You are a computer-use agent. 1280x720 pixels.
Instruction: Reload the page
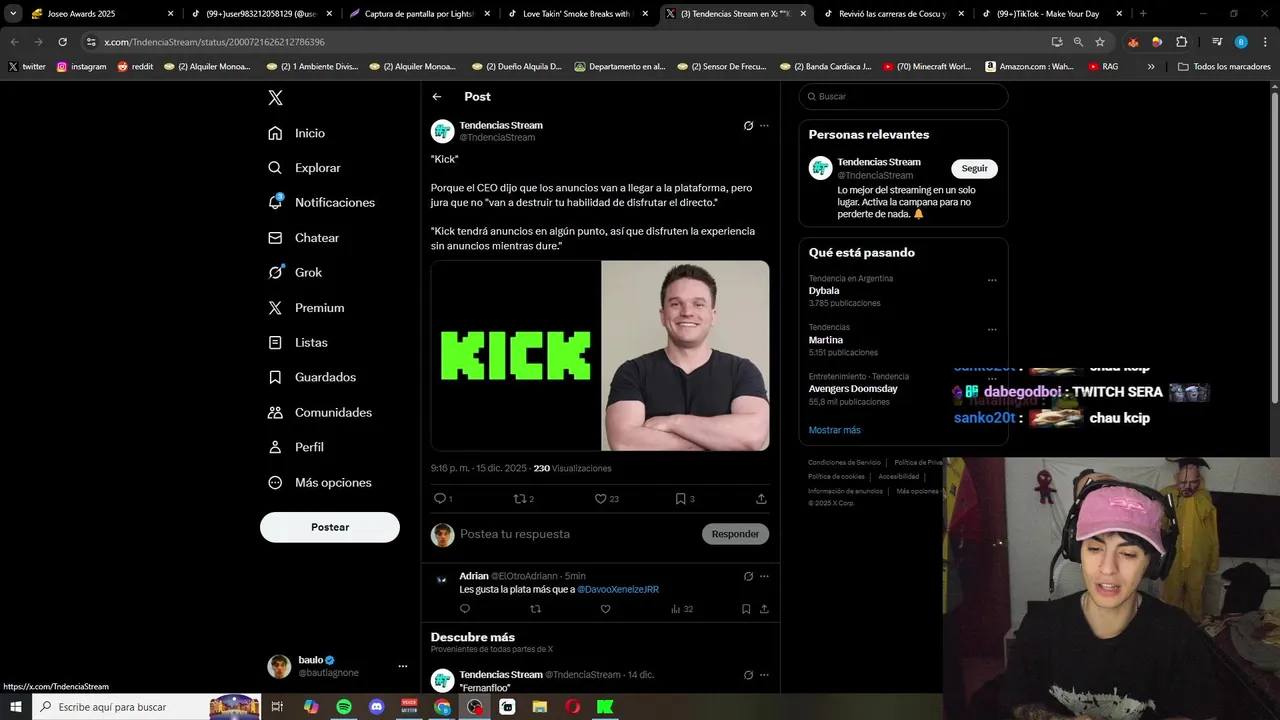click(62, 42)
